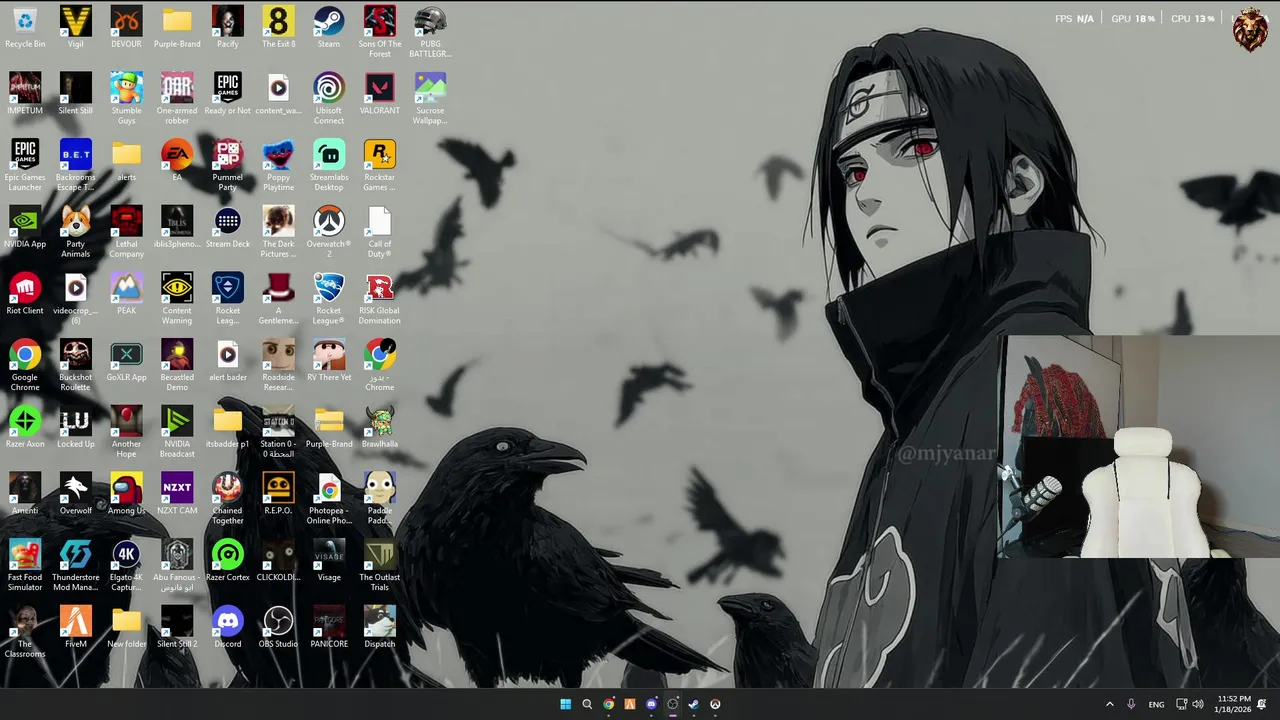Open the New folder icon
This screenshot has height=720, width=1280.
pyautogui.click(x=126, y=628)
